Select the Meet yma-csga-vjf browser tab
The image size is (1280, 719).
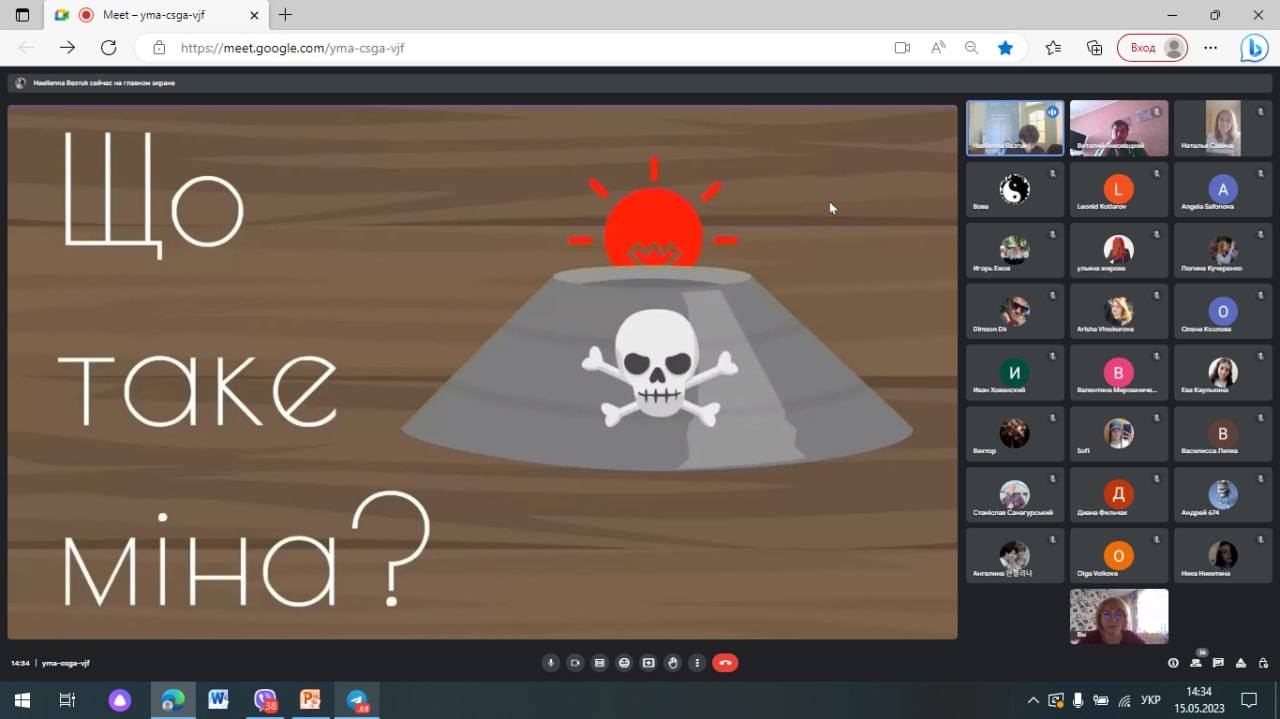pos(156,15)
